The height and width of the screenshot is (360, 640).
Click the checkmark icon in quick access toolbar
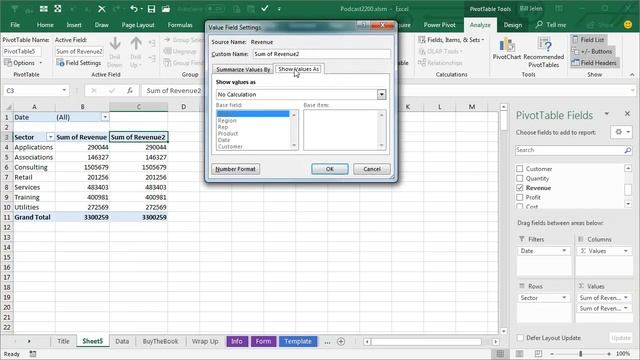point(265,8)
